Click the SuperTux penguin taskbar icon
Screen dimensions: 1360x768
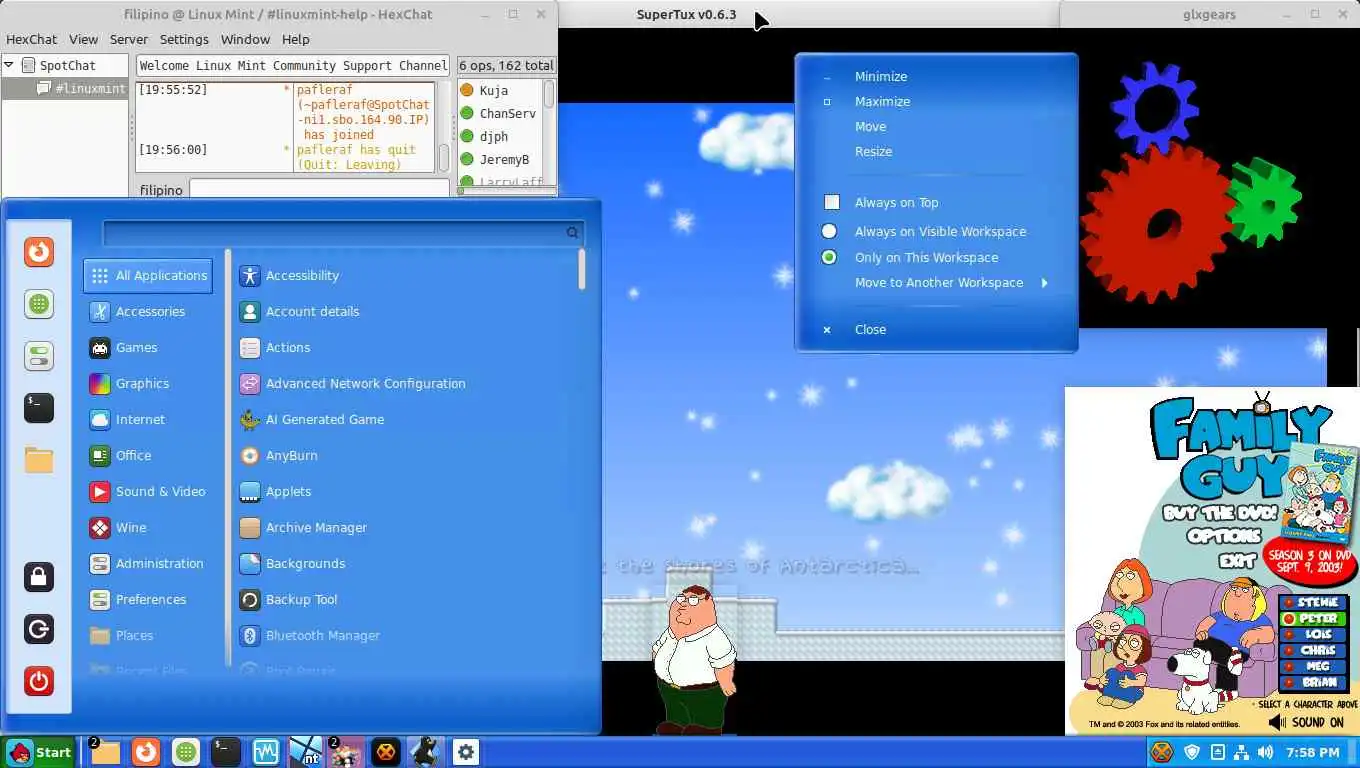click(x=426, y=752)
